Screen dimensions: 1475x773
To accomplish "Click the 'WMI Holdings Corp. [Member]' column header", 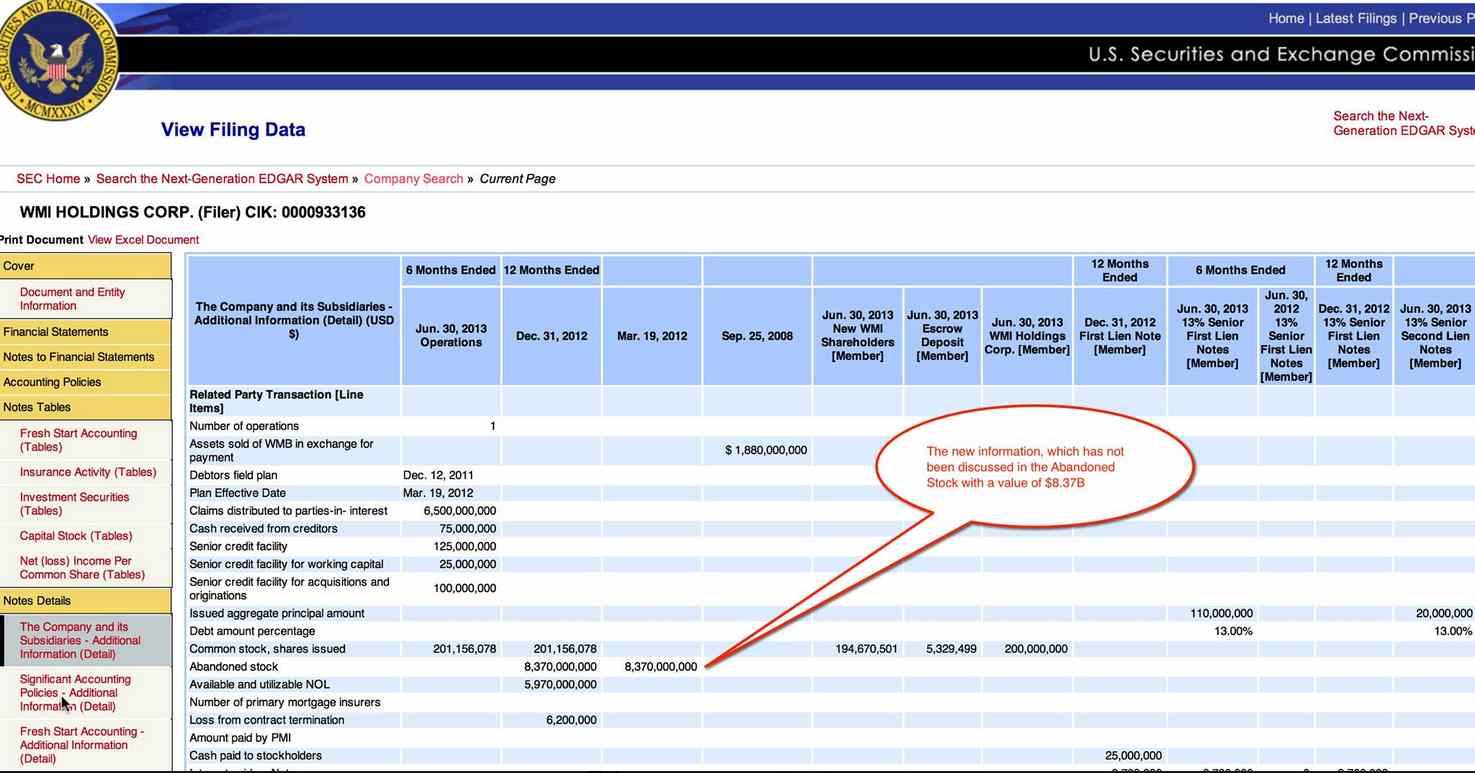I will click(1027, 336).
